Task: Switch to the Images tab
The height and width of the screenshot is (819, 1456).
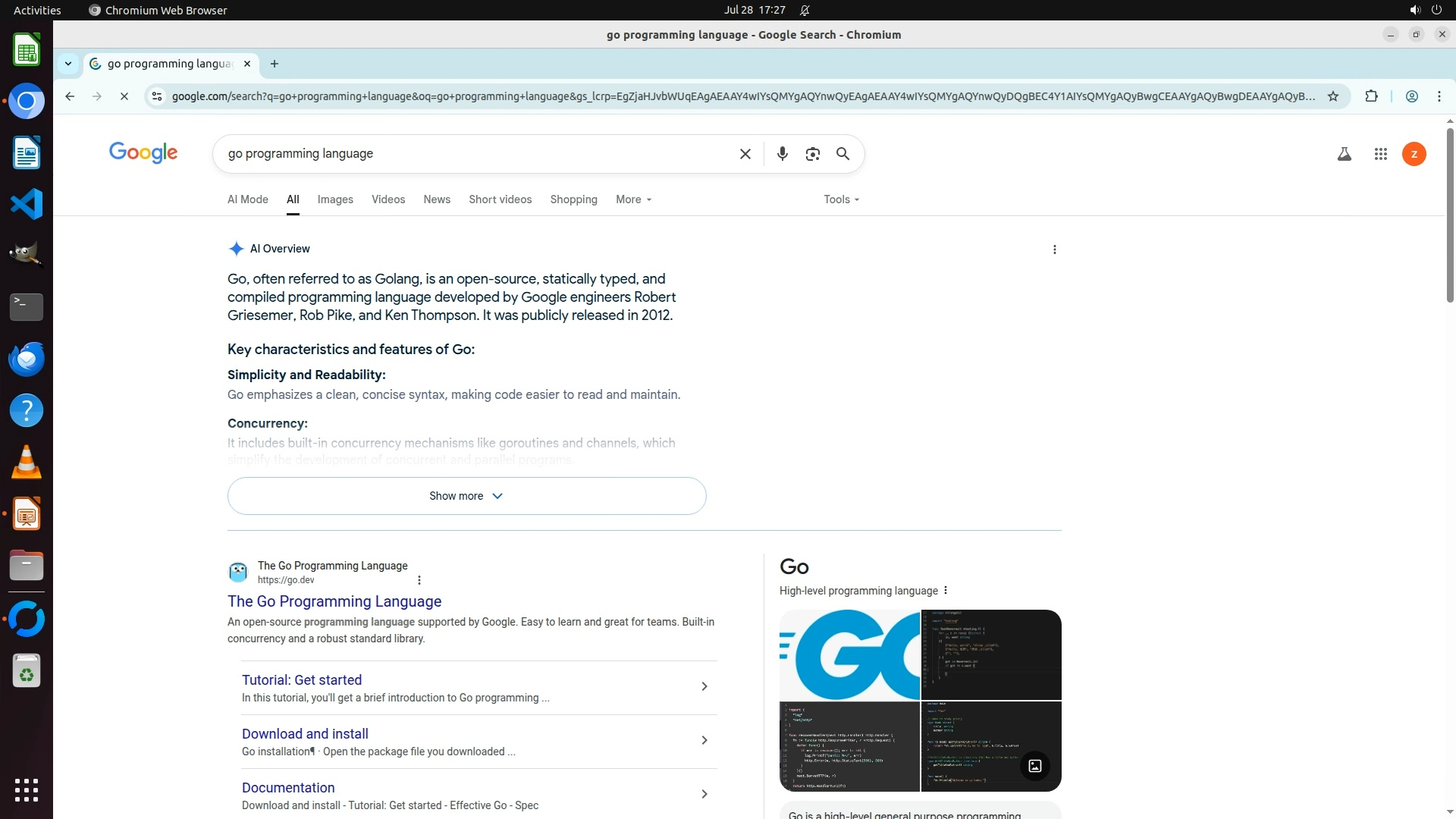Action: [335, 199]
